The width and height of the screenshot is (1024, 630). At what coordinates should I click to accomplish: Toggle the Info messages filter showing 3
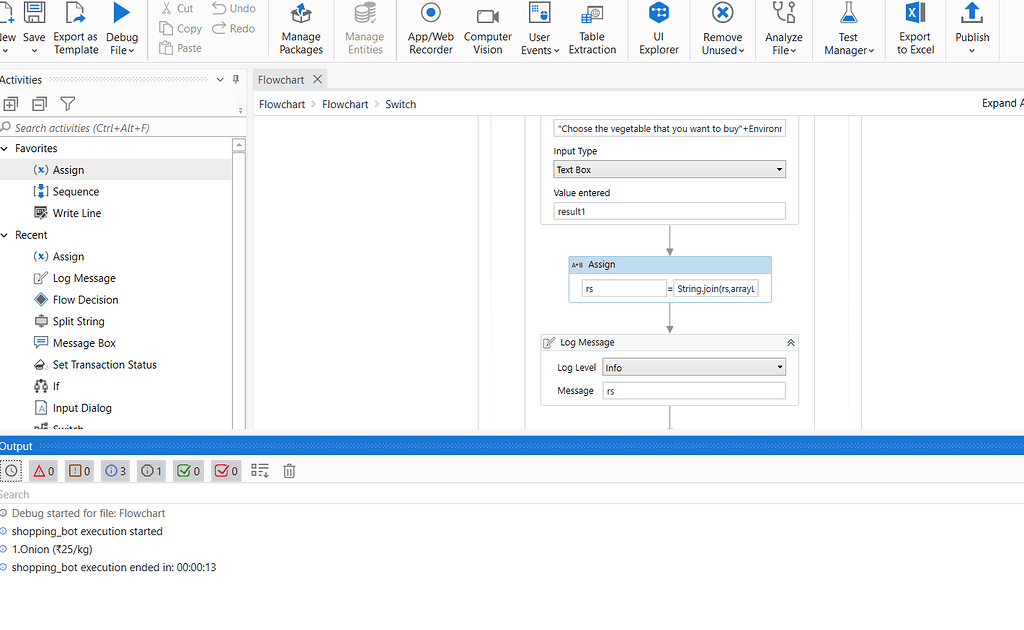pyautogui.click(x=114, y=470)
